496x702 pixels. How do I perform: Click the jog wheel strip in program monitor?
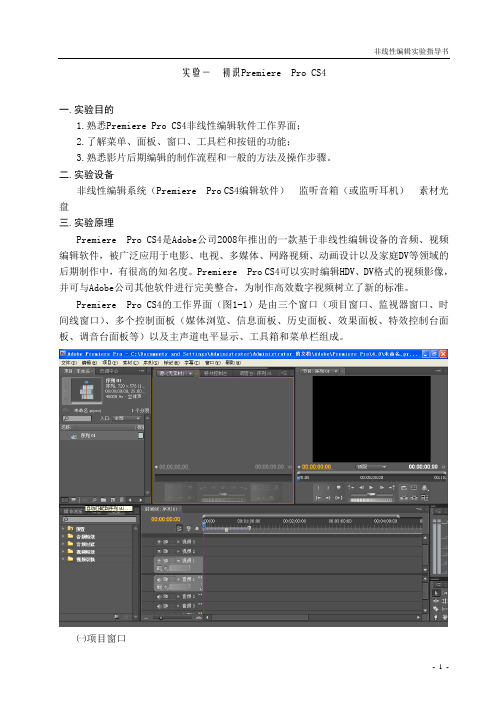click(372, 500)
